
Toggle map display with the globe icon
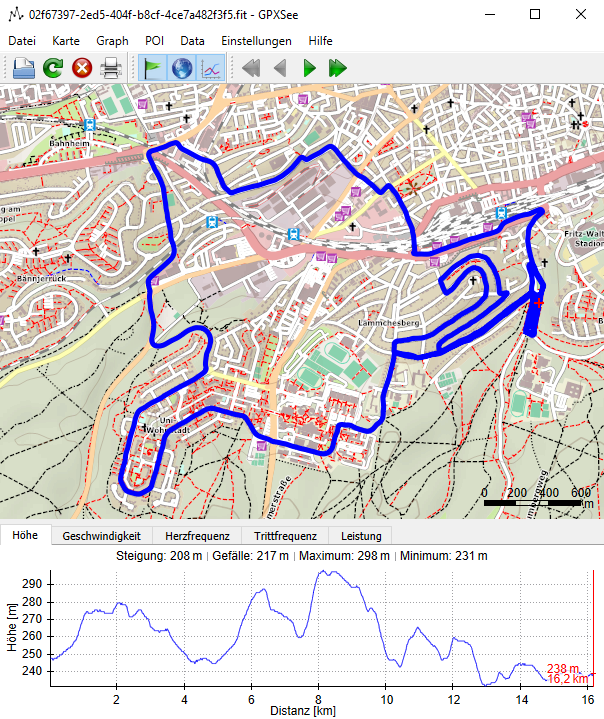(x=182, y=68)
